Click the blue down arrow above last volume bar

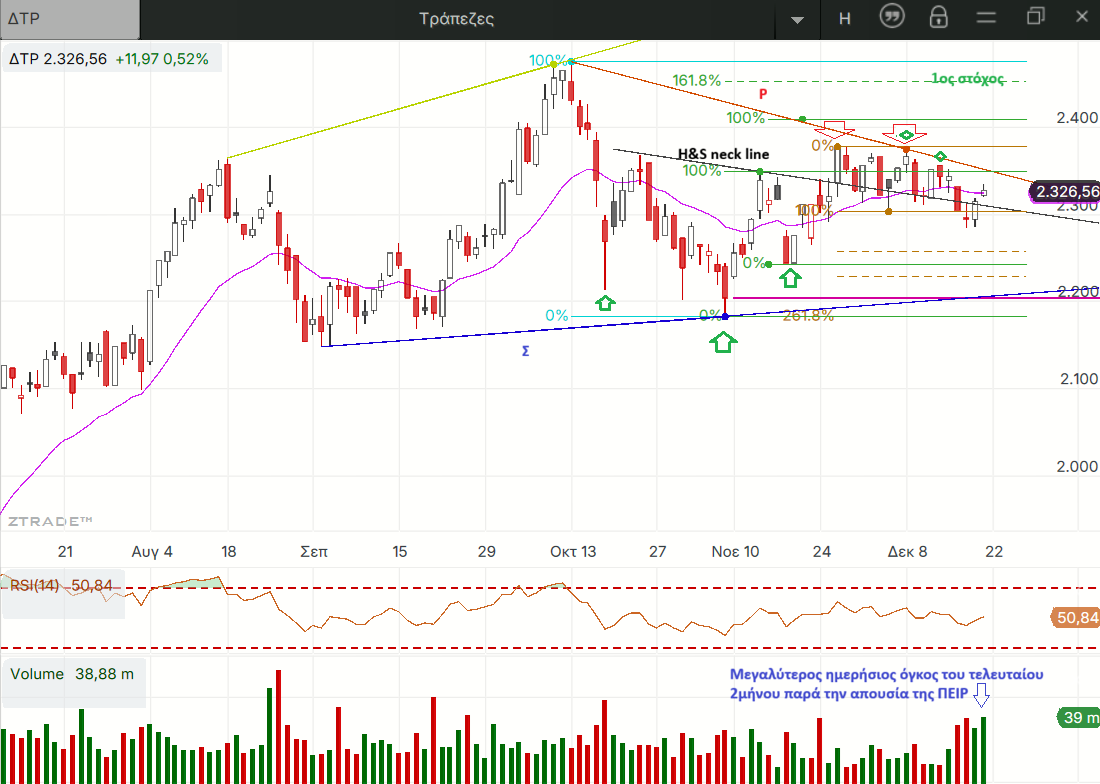(x=981, y=694)
